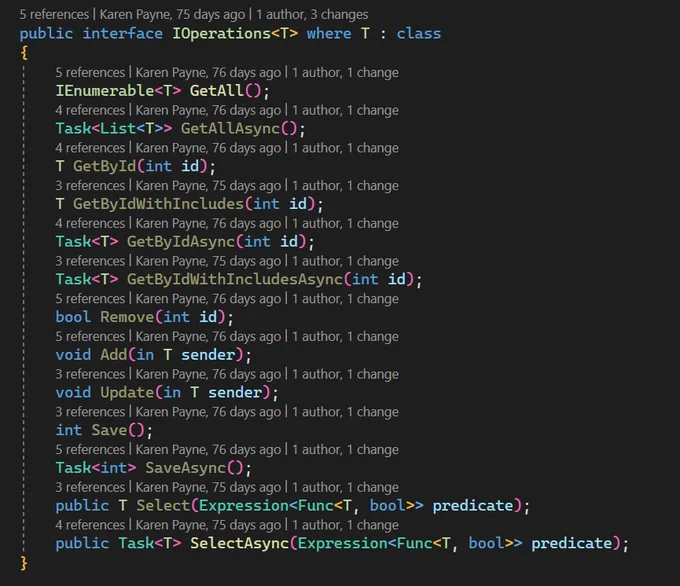Click the GetById(int id) method name

click(x=105, y=166)
